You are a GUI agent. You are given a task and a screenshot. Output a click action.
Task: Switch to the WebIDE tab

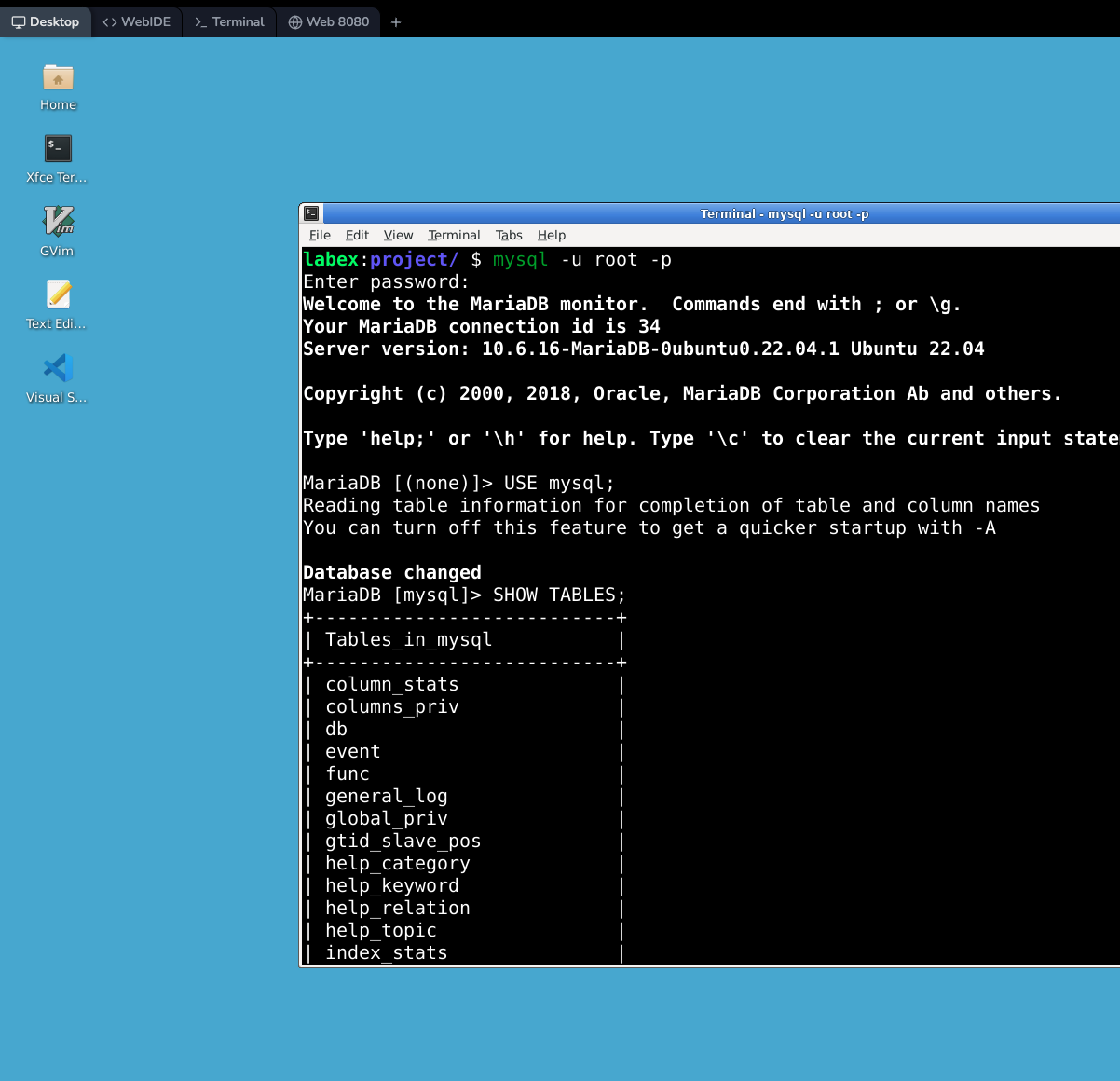click(137, 21)
